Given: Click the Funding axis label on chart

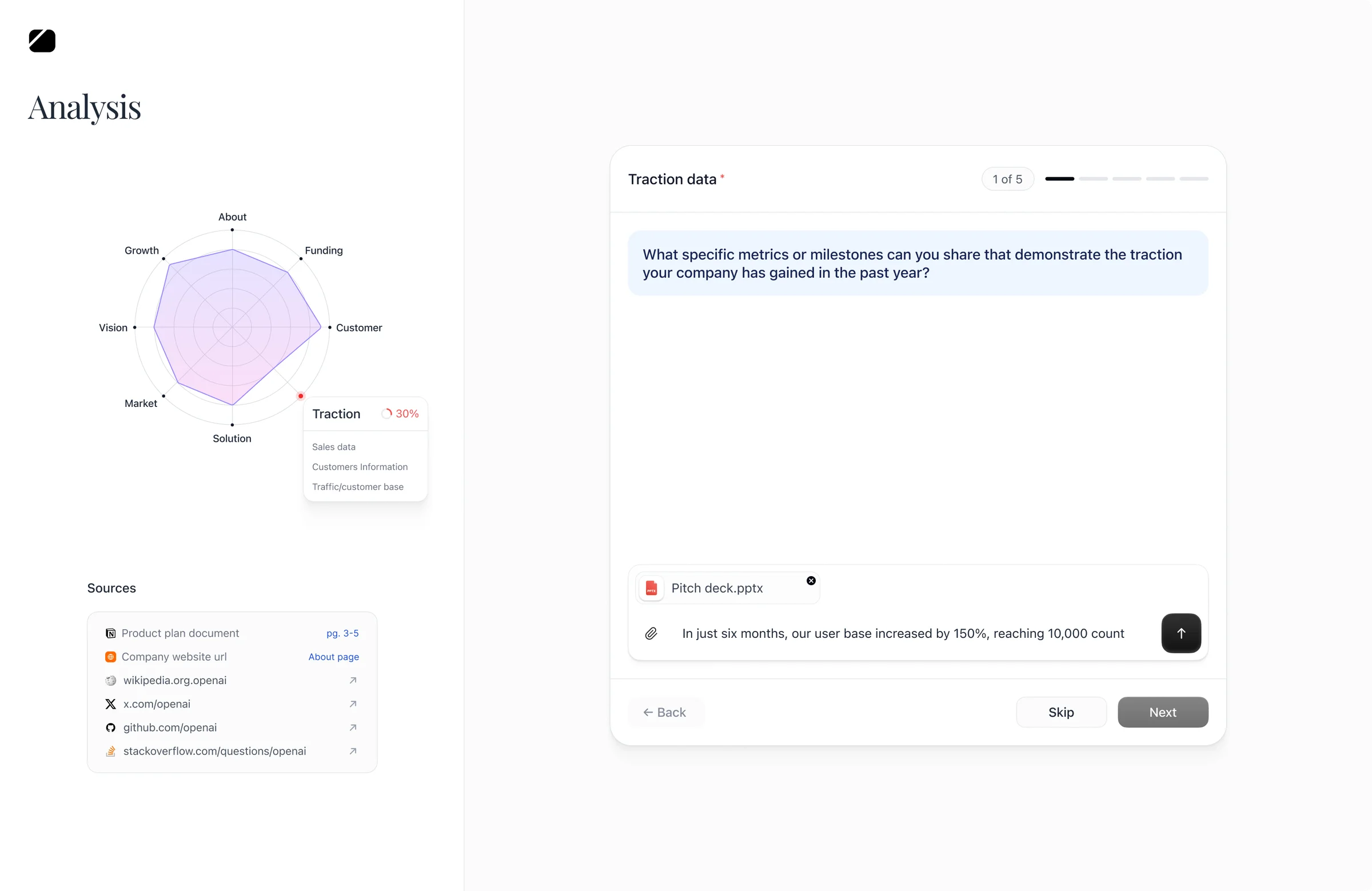Looking at the screenshot, I should click(324, 250).
